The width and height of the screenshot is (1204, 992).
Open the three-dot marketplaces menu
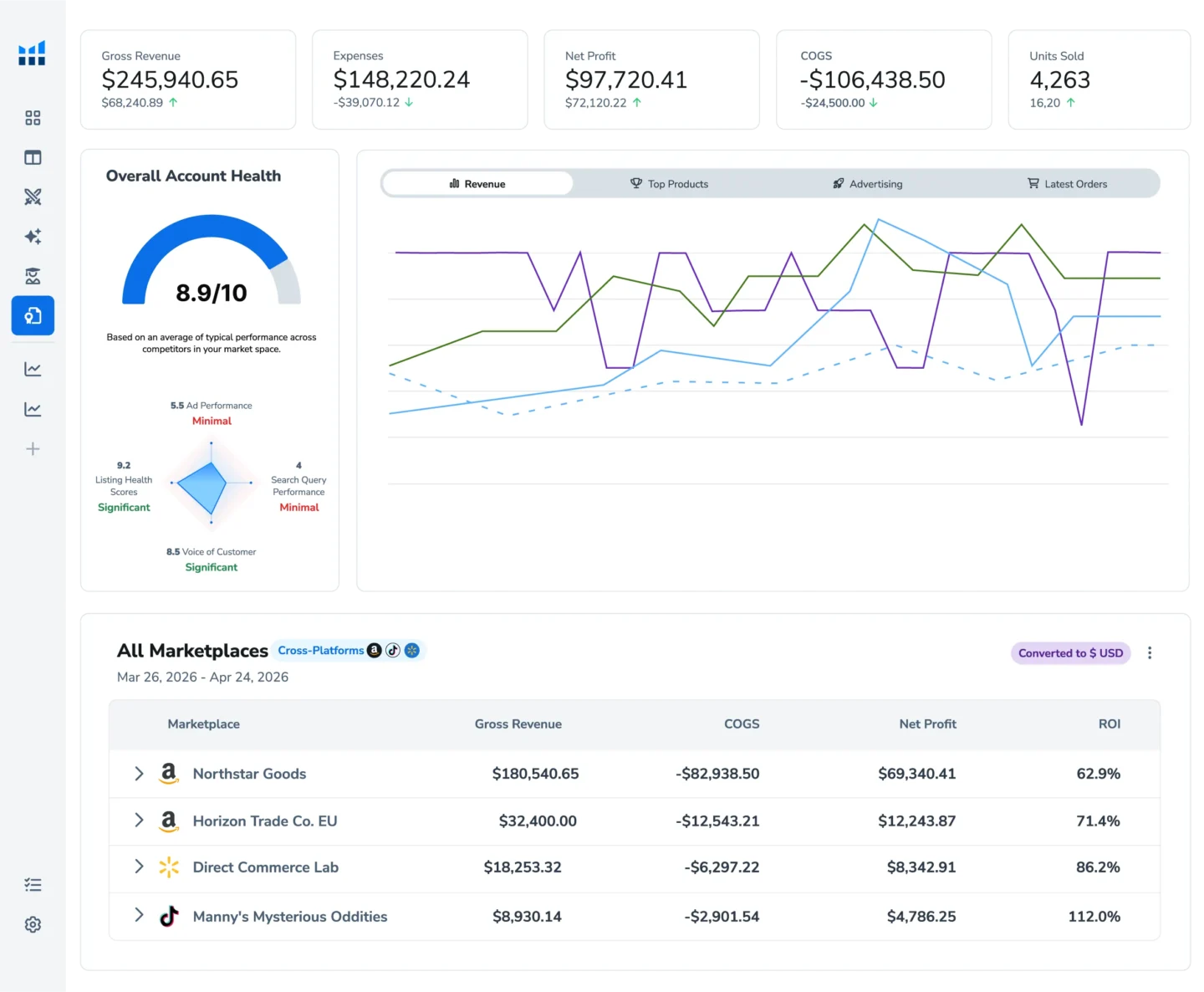click(x=1150, y=653)
